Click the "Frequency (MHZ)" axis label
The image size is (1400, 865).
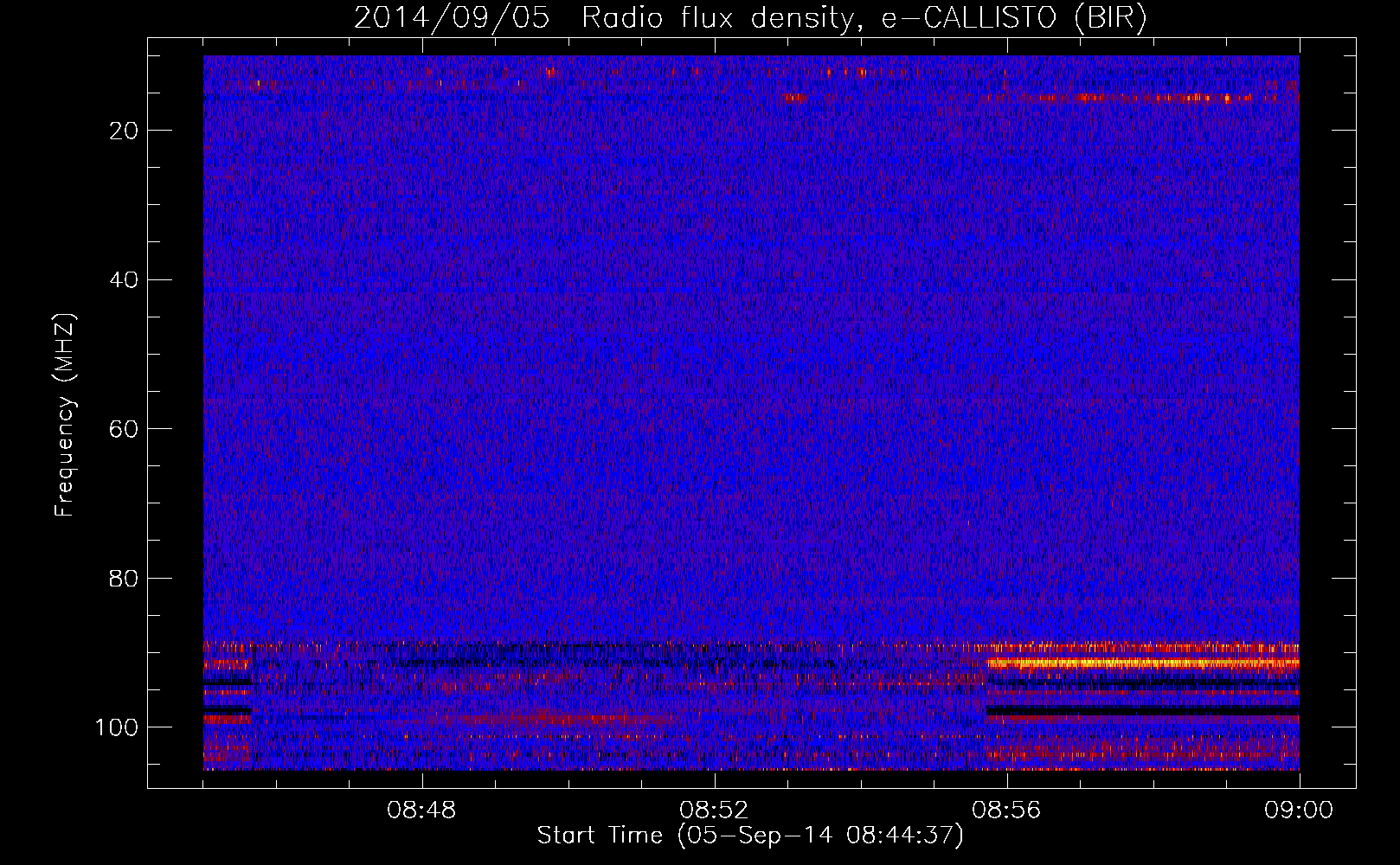[x=65, y=415]
